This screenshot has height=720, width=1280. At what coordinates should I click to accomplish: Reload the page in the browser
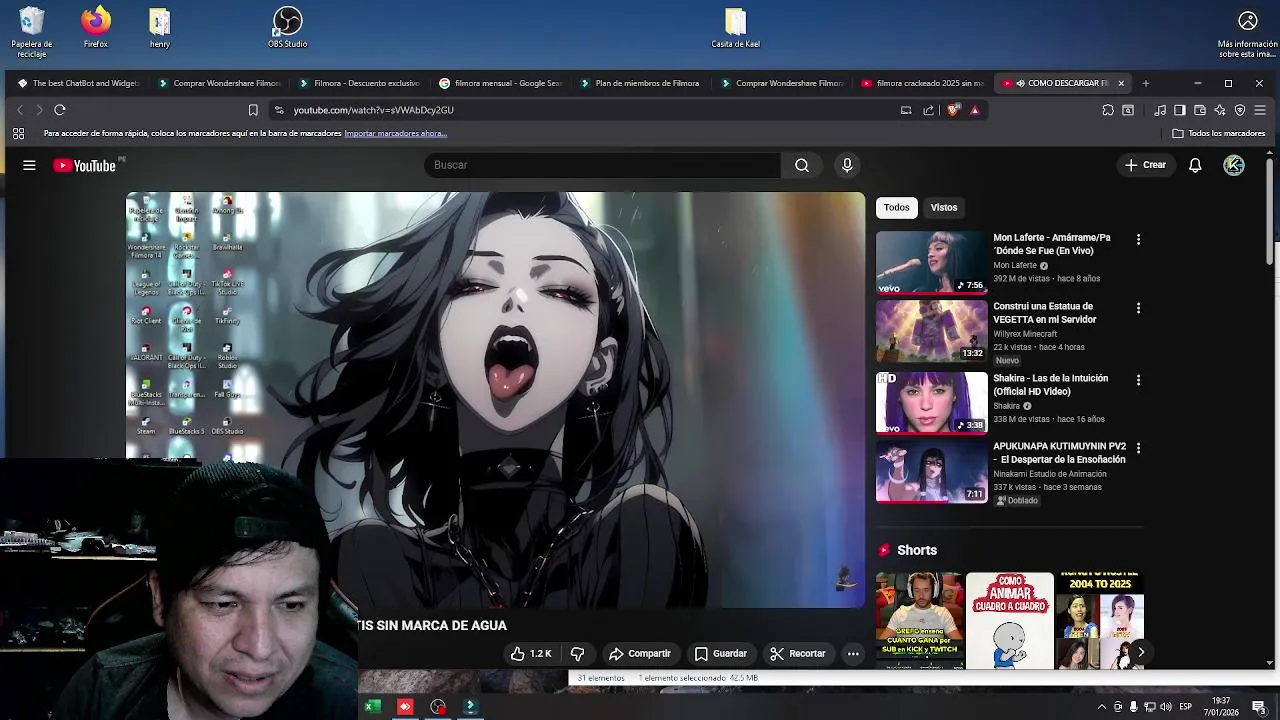click(x=60, y=110)
